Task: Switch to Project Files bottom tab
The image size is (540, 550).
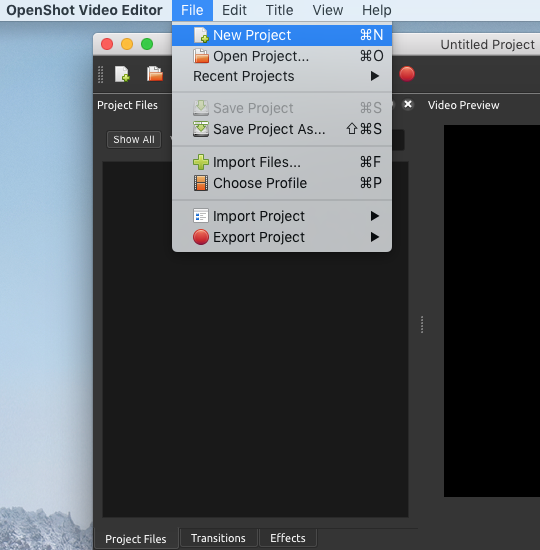Action: pyautogui.click(x=136, y=539)
